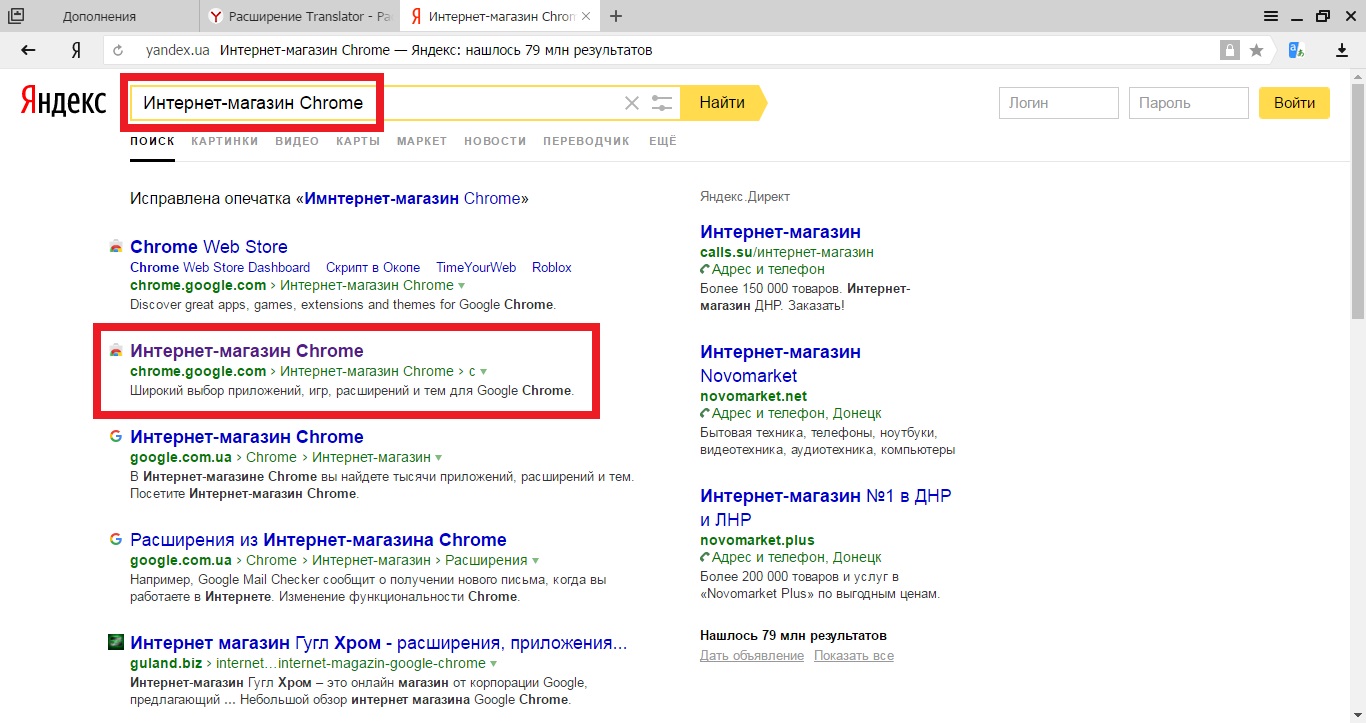Open the Roblox sublink
Image resolution: width=1366 pixels, height=723 pixels.
(x=552, y=267)
